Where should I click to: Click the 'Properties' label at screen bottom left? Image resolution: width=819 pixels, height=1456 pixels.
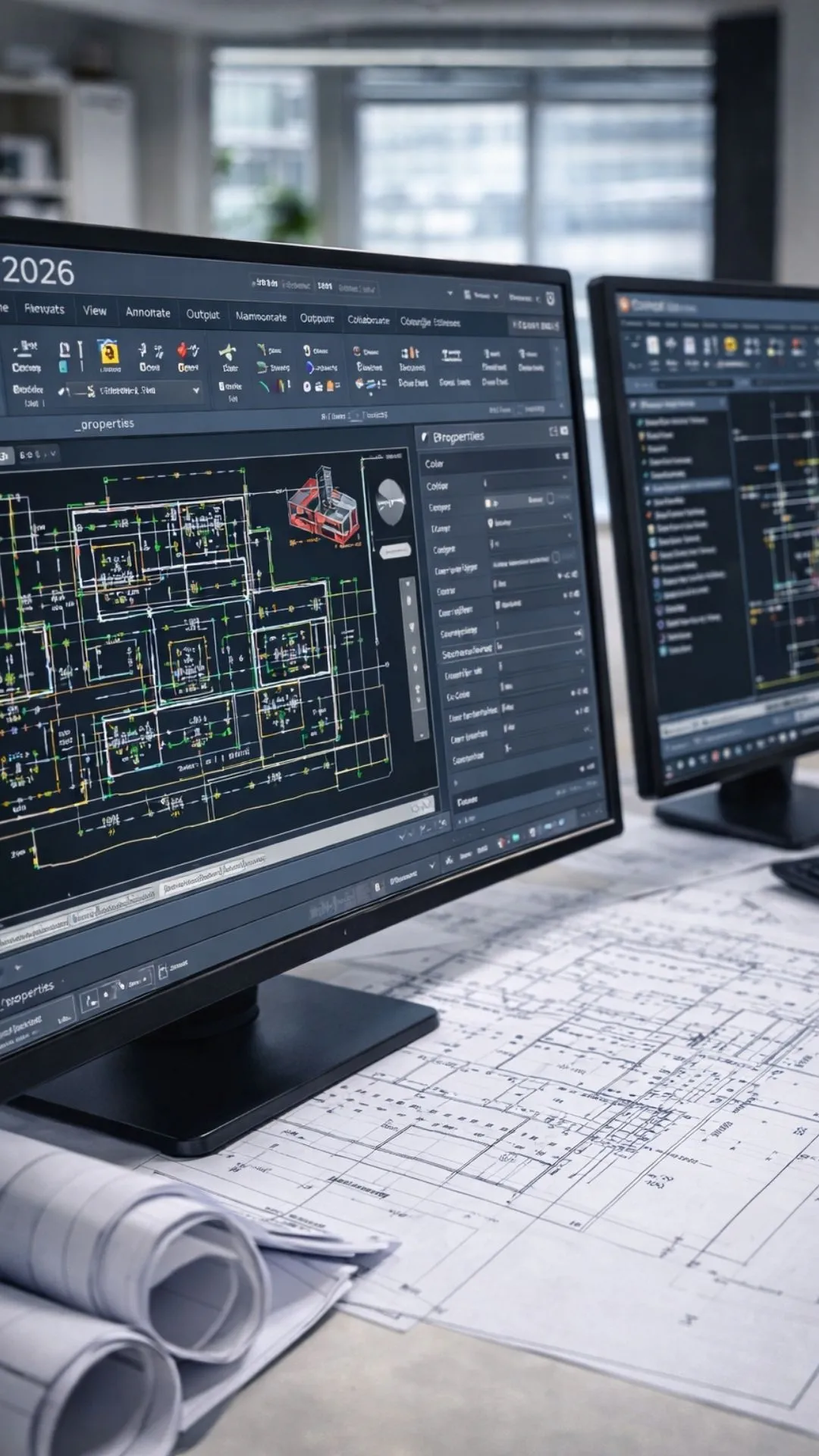[28, 995]
